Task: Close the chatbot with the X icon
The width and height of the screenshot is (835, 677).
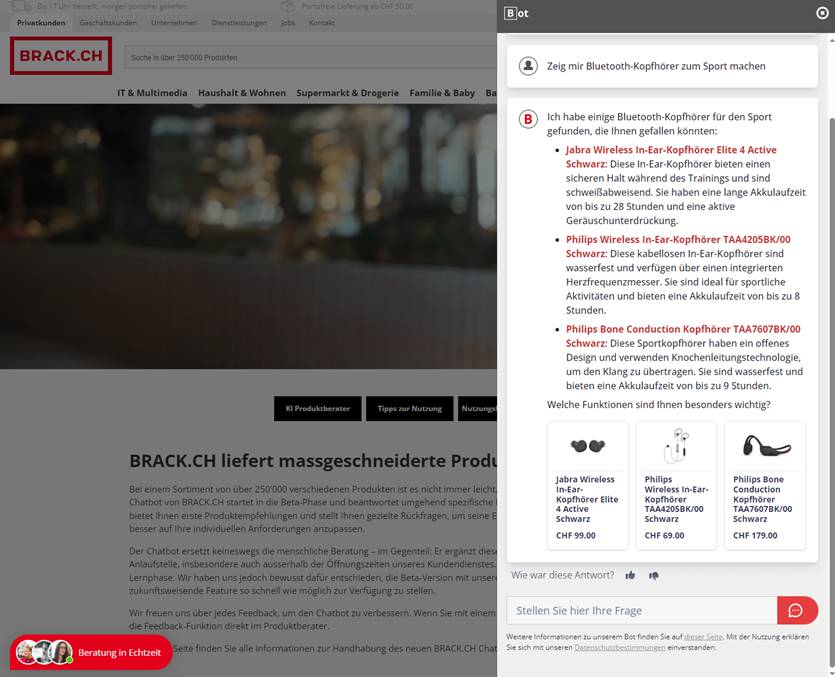Action: 823,13
